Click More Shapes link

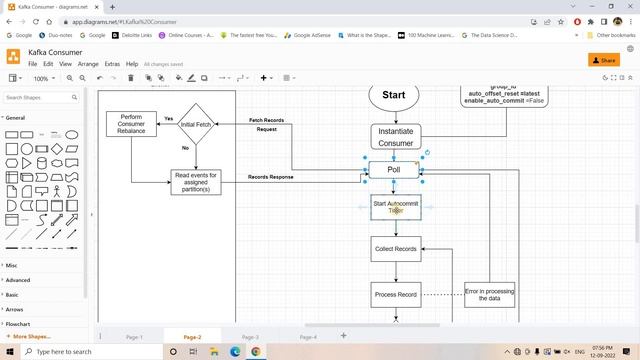pyautogui.click(x=29, y=336)
